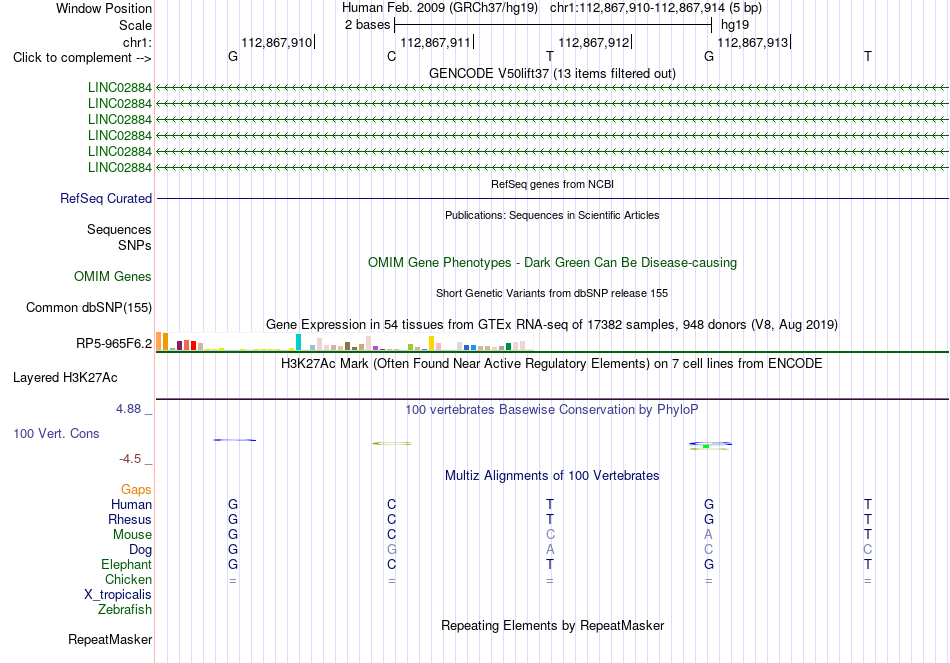Click the 'chr1:' ruler label
The height and width of the screenshot is (663, 950).
click(137, 42)
